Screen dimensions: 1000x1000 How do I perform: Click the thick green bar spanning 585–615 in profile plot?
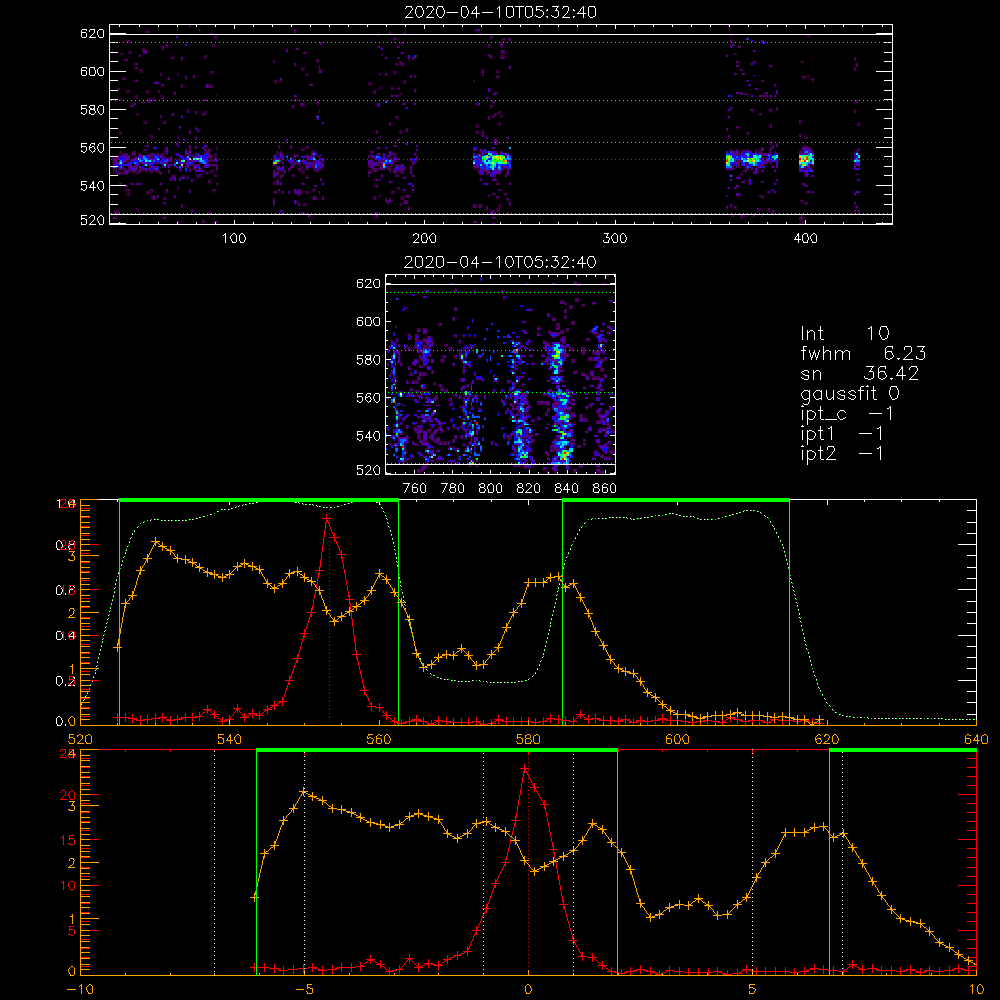[x=676, y=500]
